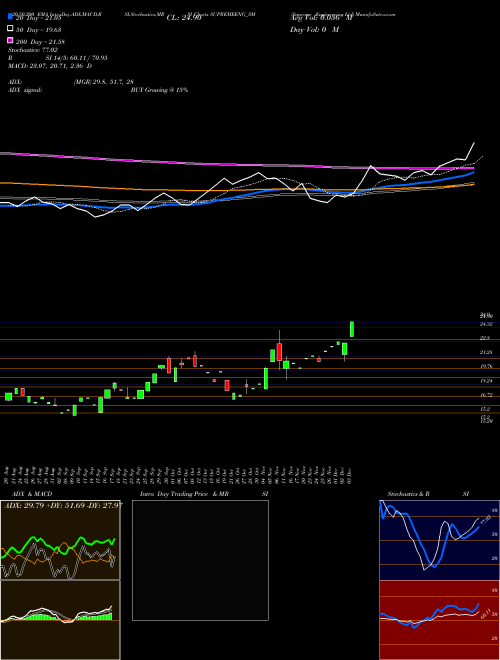
Task: Click the 'BUY Growing @ 15%' signal text
Action: [160, 90]
